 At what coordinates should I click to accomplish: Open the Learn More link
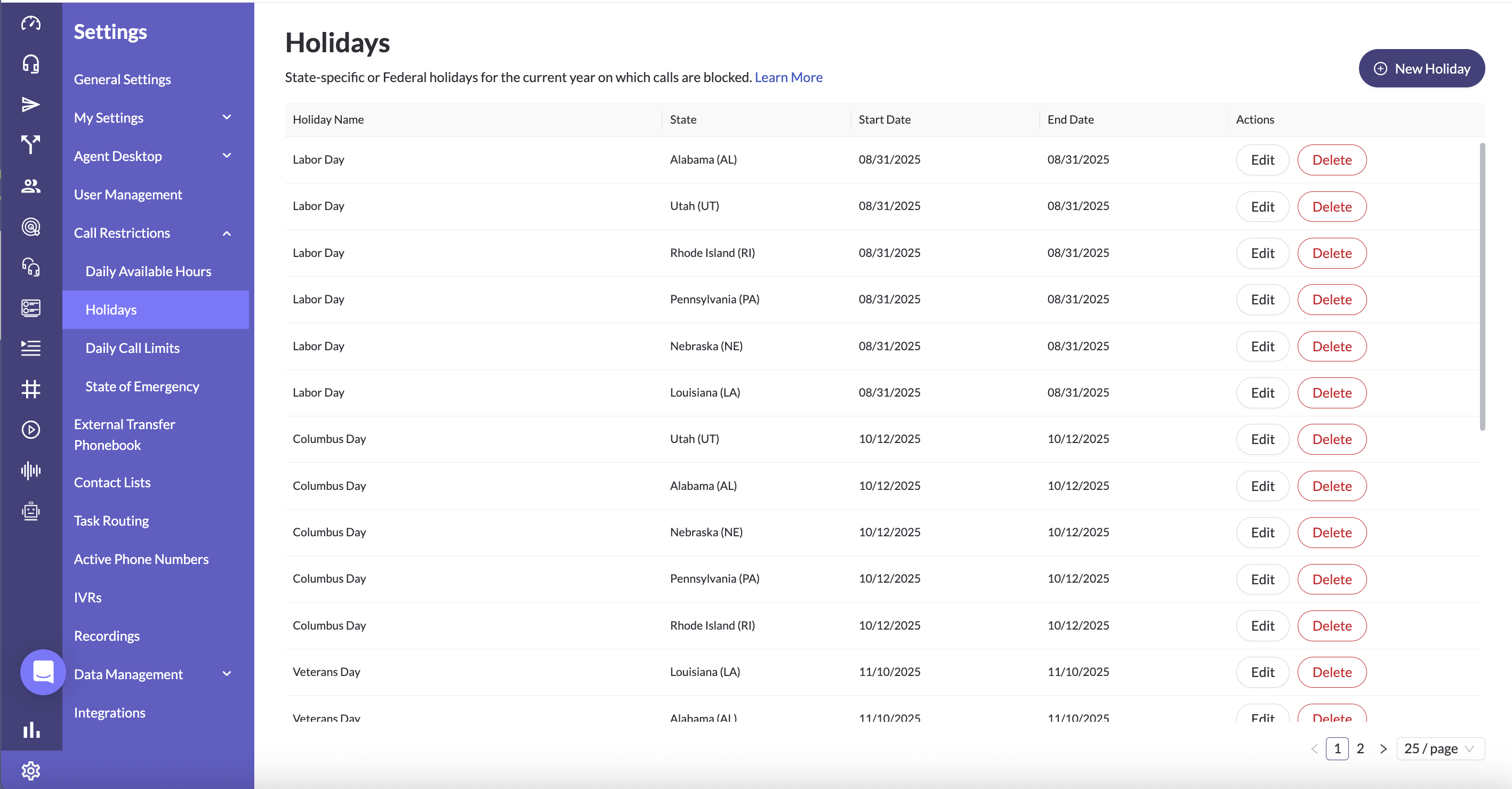pos(789,77)
